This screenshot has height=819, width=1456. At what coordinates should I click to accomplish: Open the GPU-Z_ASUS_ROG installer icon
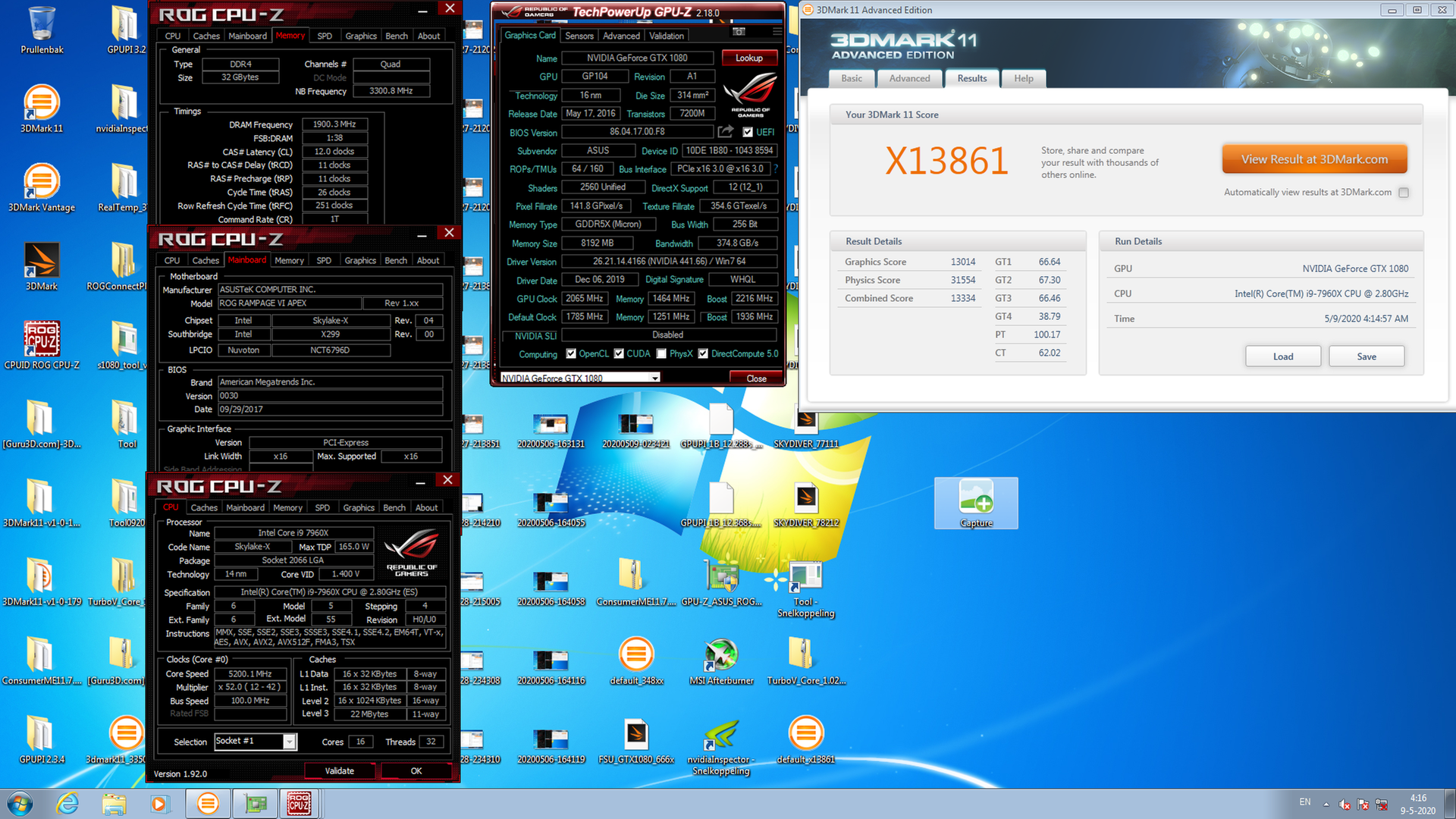[x=721, y=582]
